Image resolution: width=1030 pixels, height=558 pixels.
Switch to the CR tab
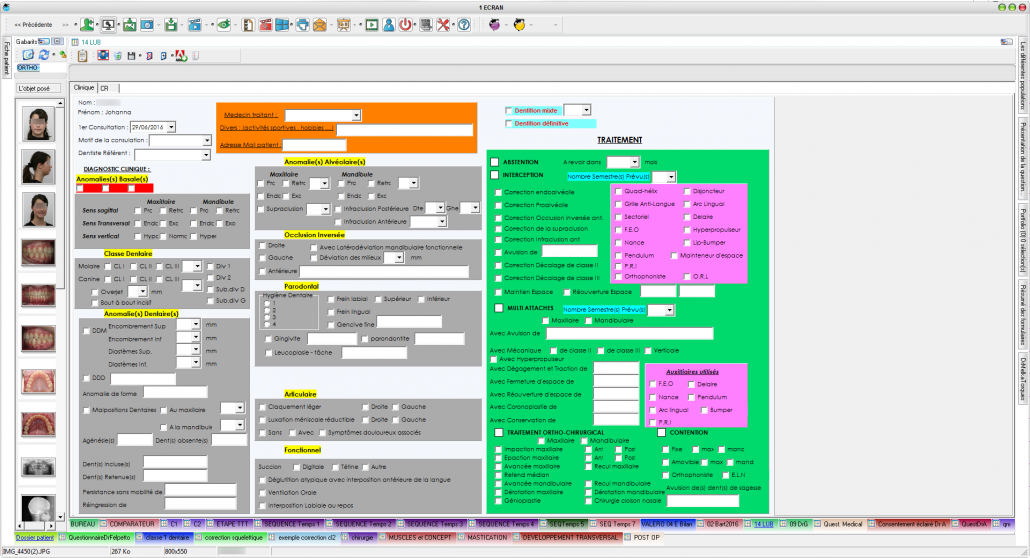[104, 88]
